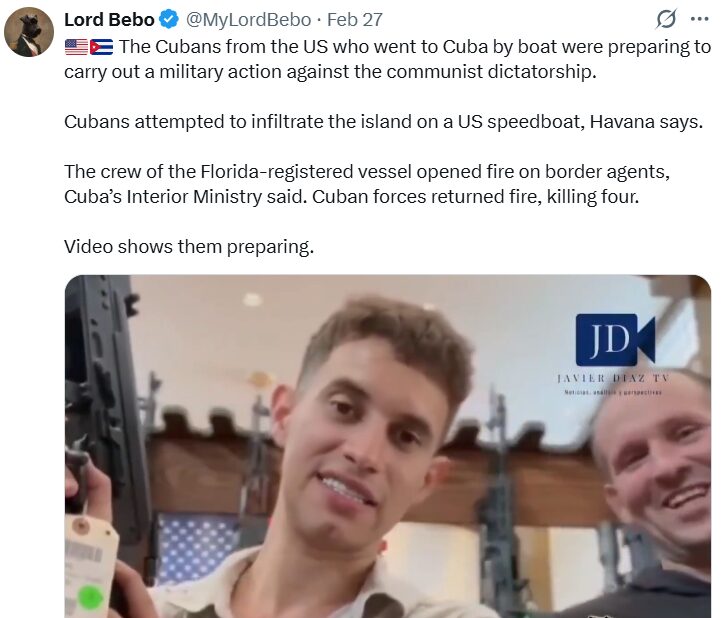Click the paragraph about military action
This screenshot has height=618, width=725.
pos(387,60)
